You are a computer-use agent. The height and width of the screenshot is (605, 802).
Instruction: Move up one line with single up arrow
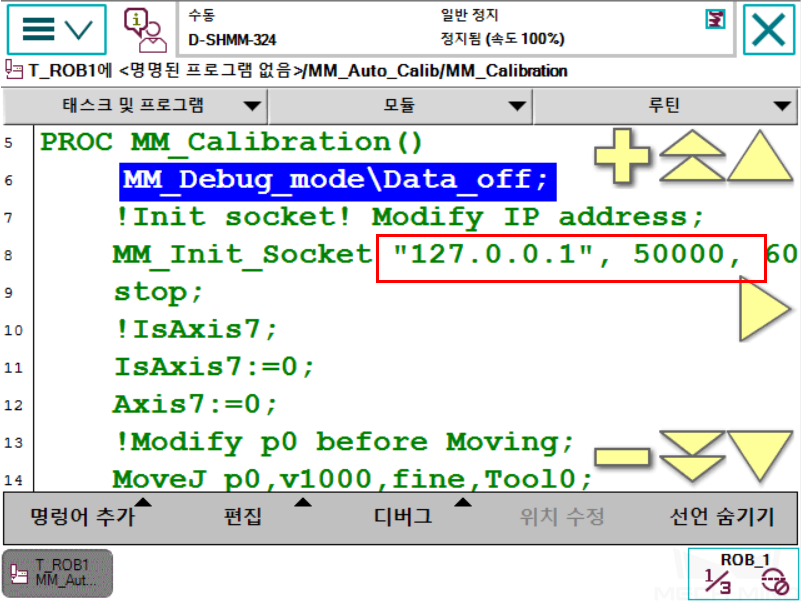[760, 155]
